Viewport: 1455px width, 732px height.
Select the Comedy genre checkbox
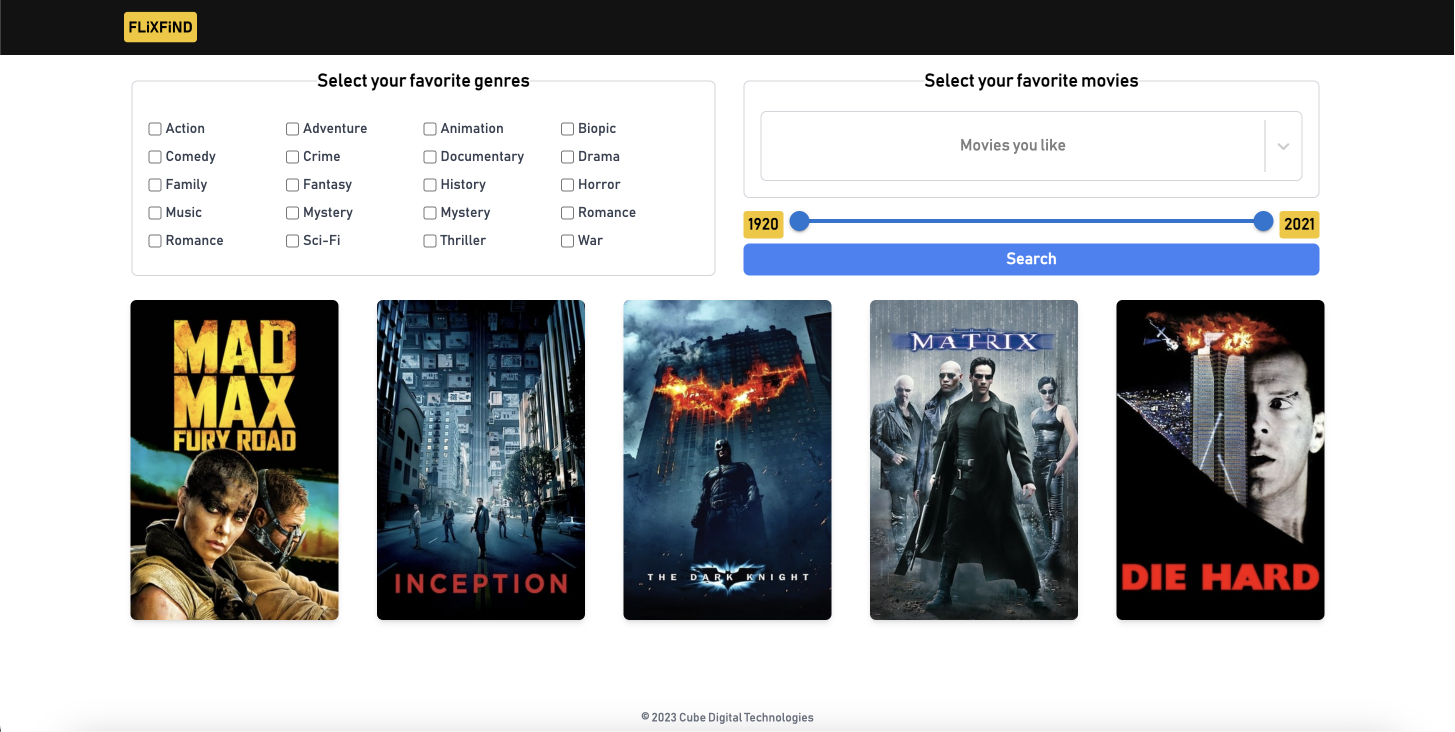click(155, 157)
